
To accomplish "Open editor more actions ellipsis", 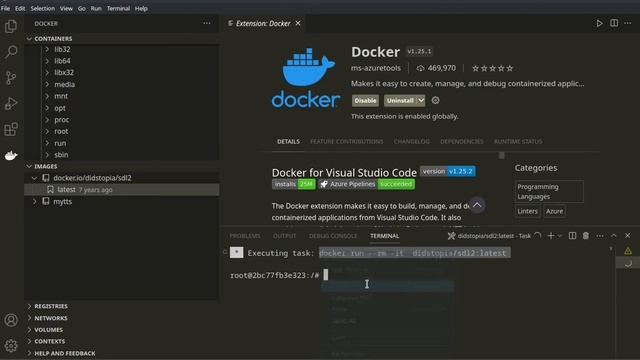I will coord(628,23).
